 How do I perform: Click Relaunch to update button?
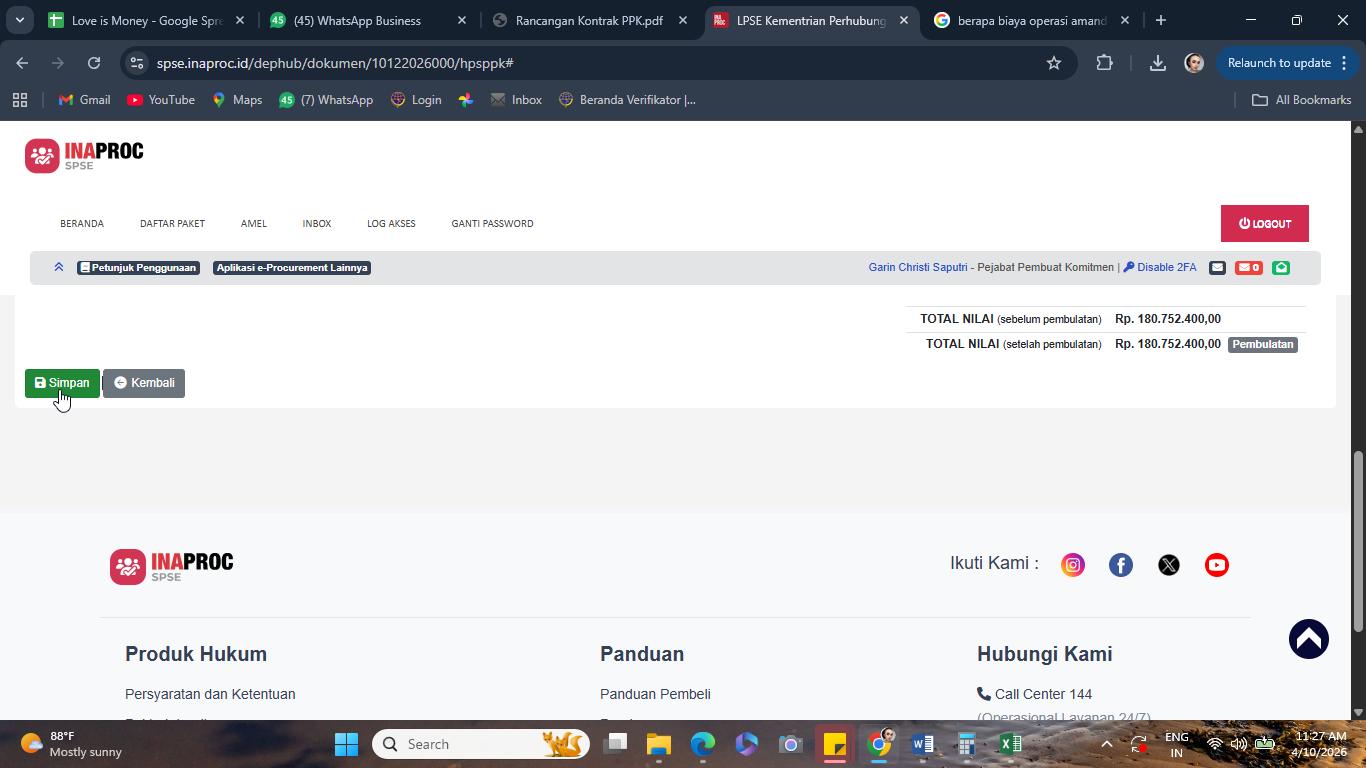1286,63
